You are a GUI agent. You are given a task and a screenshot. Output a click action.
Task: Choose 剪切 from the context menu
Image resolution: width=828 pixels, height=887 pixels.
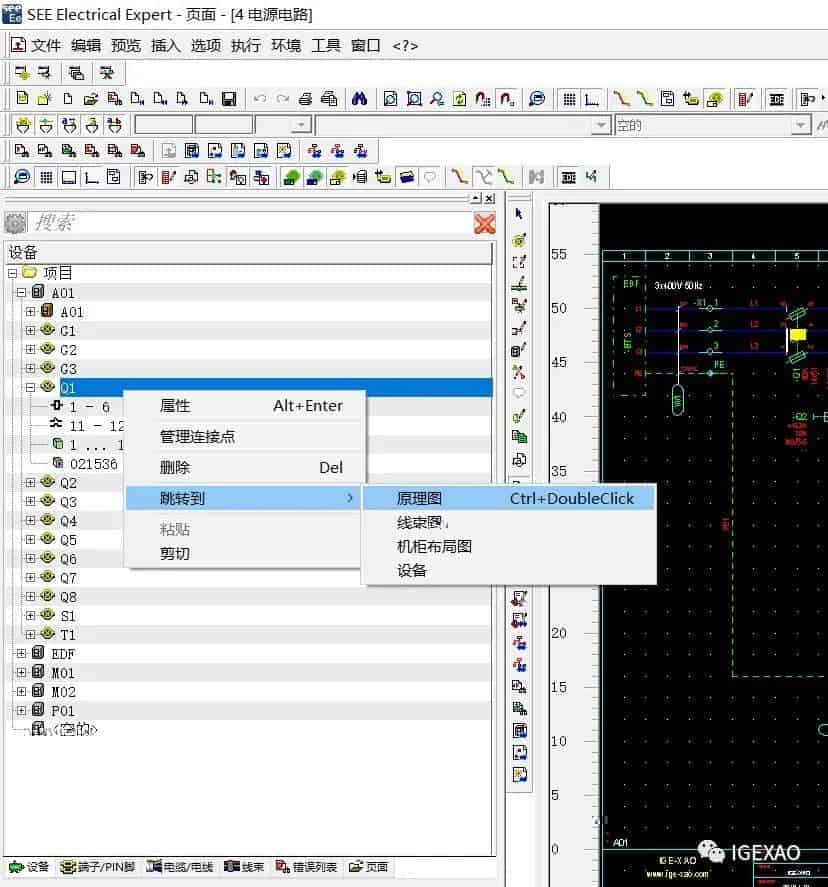(x=245, y=553)
